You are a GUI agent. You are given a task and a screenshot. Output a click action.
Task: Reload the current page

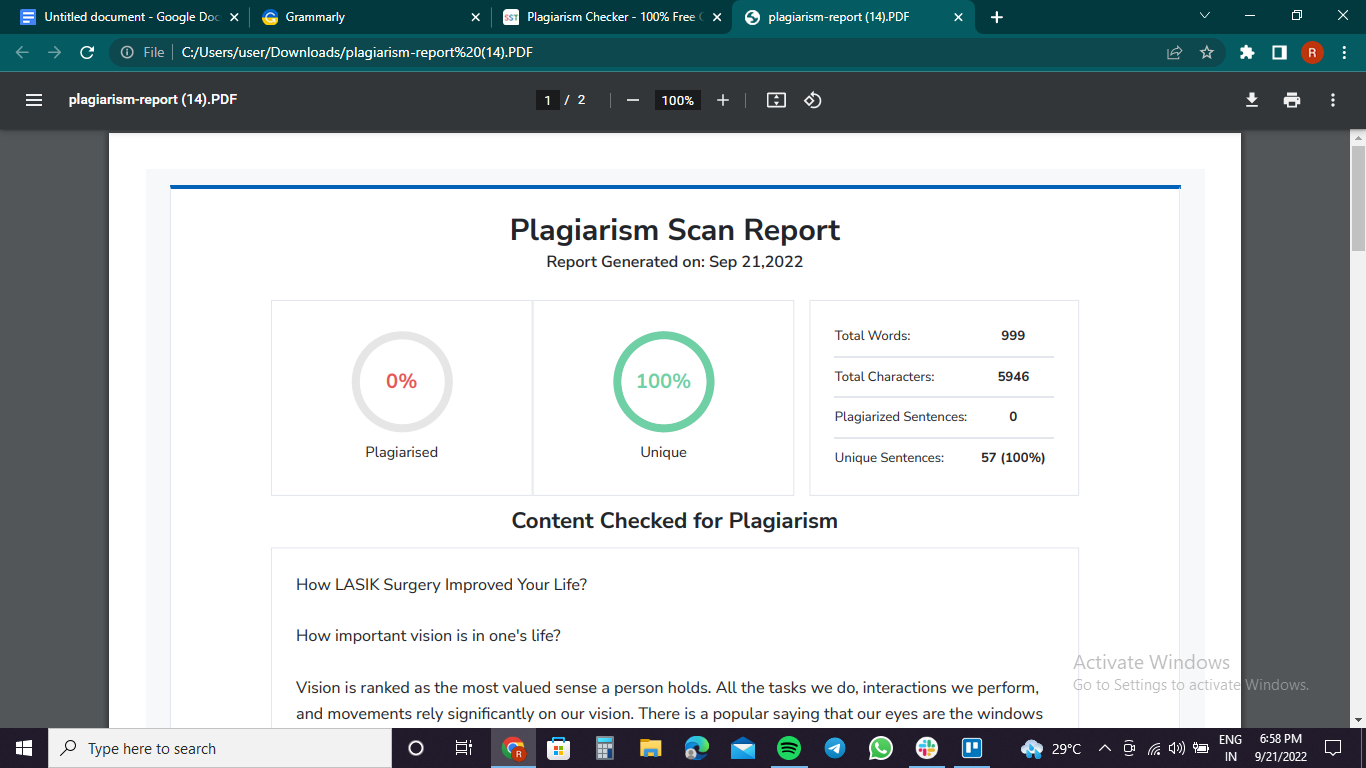click(87, 52)
